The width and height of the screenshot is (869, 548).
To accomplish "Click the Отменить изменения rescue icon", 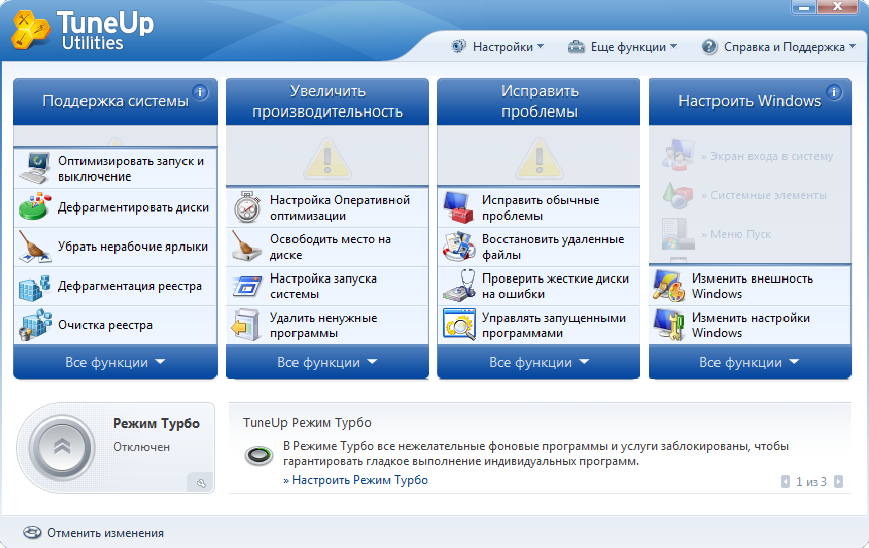I will click(x=32, y=532).
